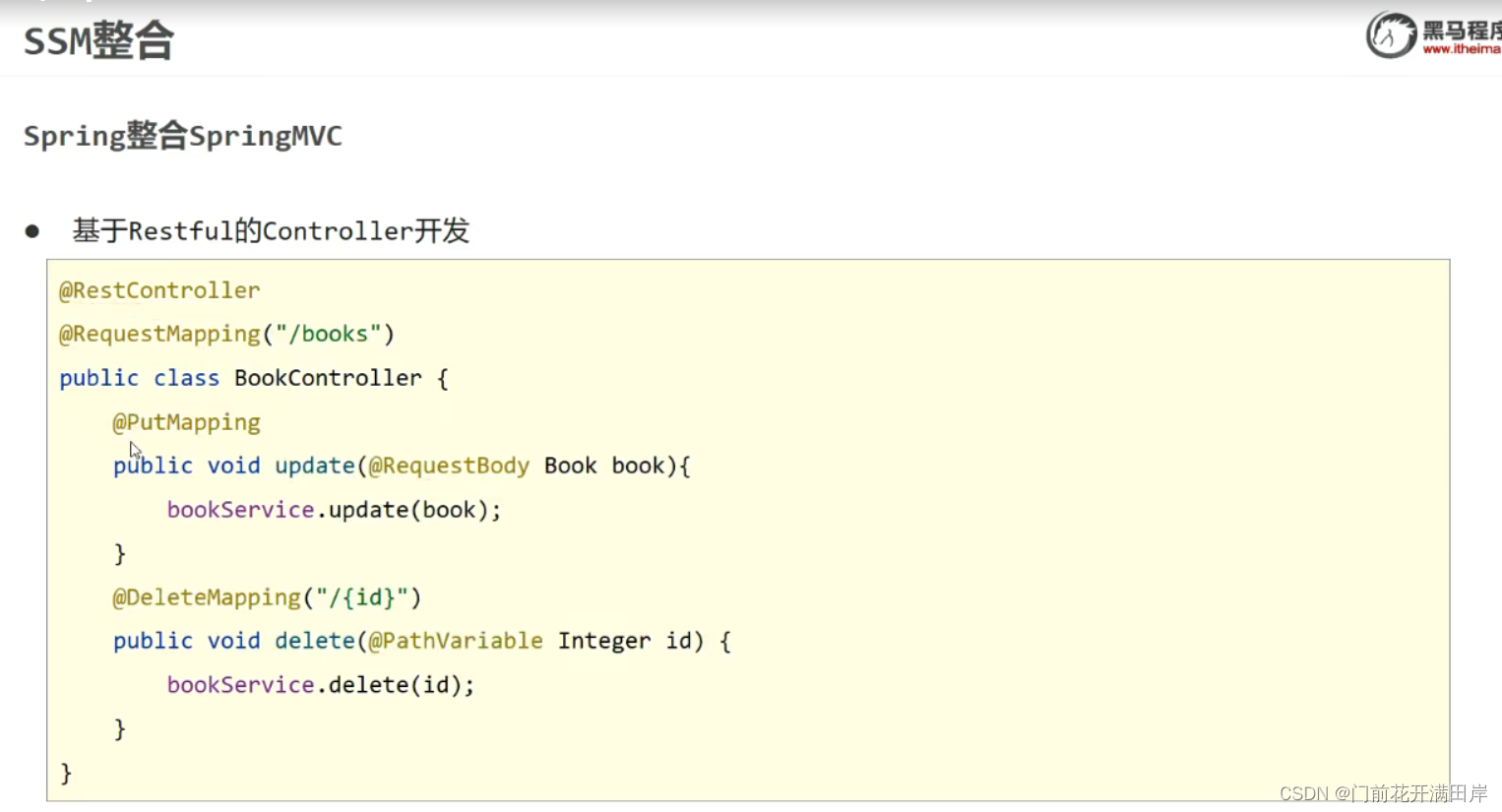Click the 'SSM整合' slide title

pos(98,41)
